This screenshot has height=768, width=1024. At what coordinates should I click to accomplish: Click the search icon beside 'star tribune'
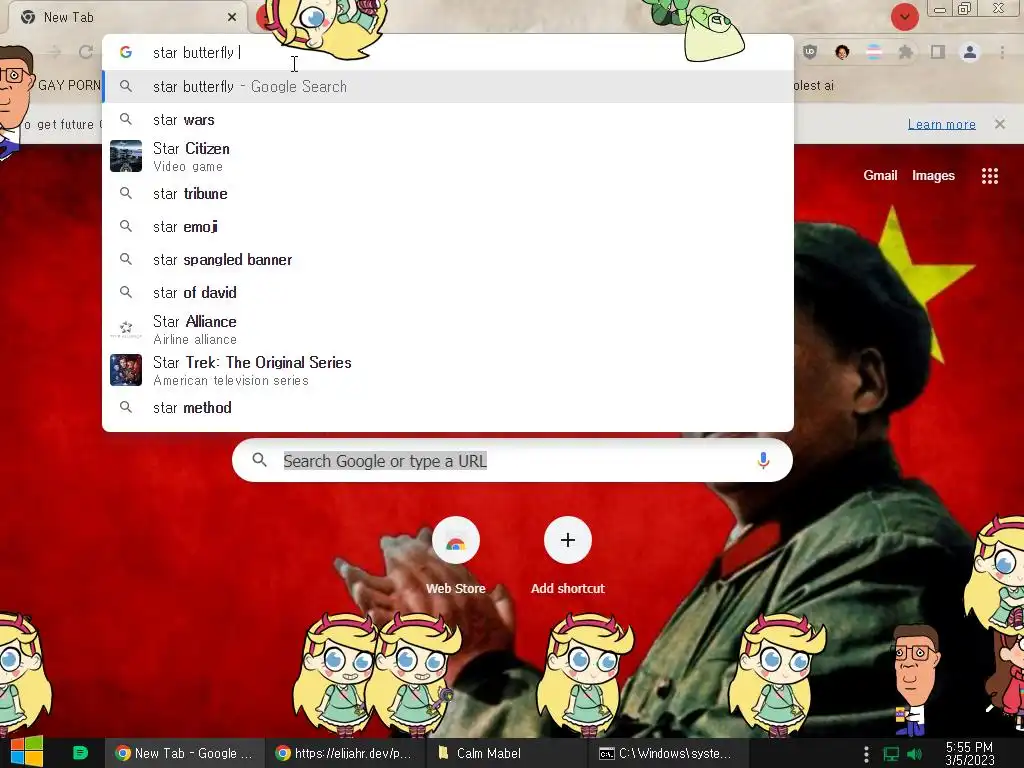point(126,193)
